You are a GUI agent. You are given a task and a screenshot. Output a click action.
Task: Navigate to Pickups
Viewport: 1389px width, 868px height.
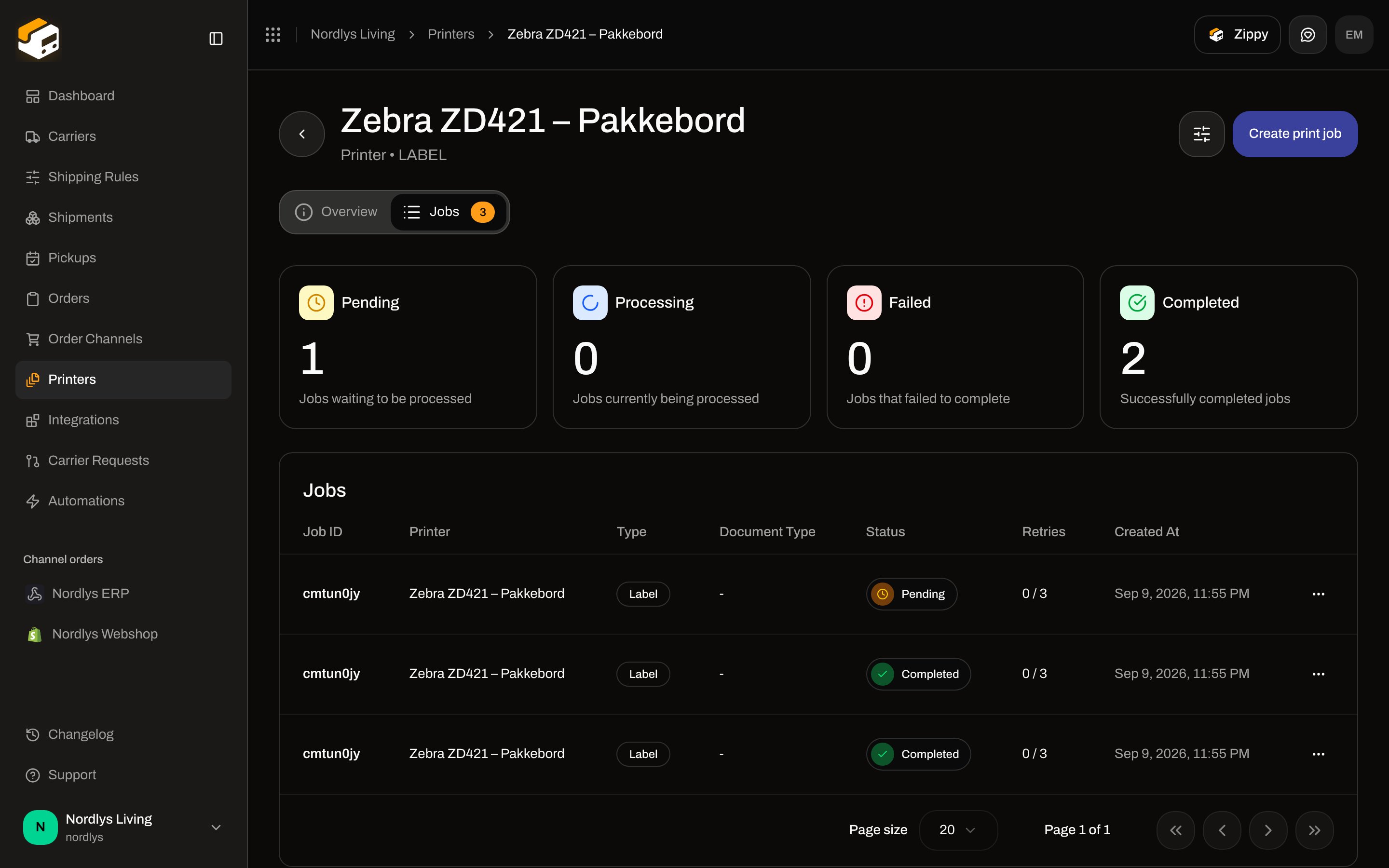point(123,258)
